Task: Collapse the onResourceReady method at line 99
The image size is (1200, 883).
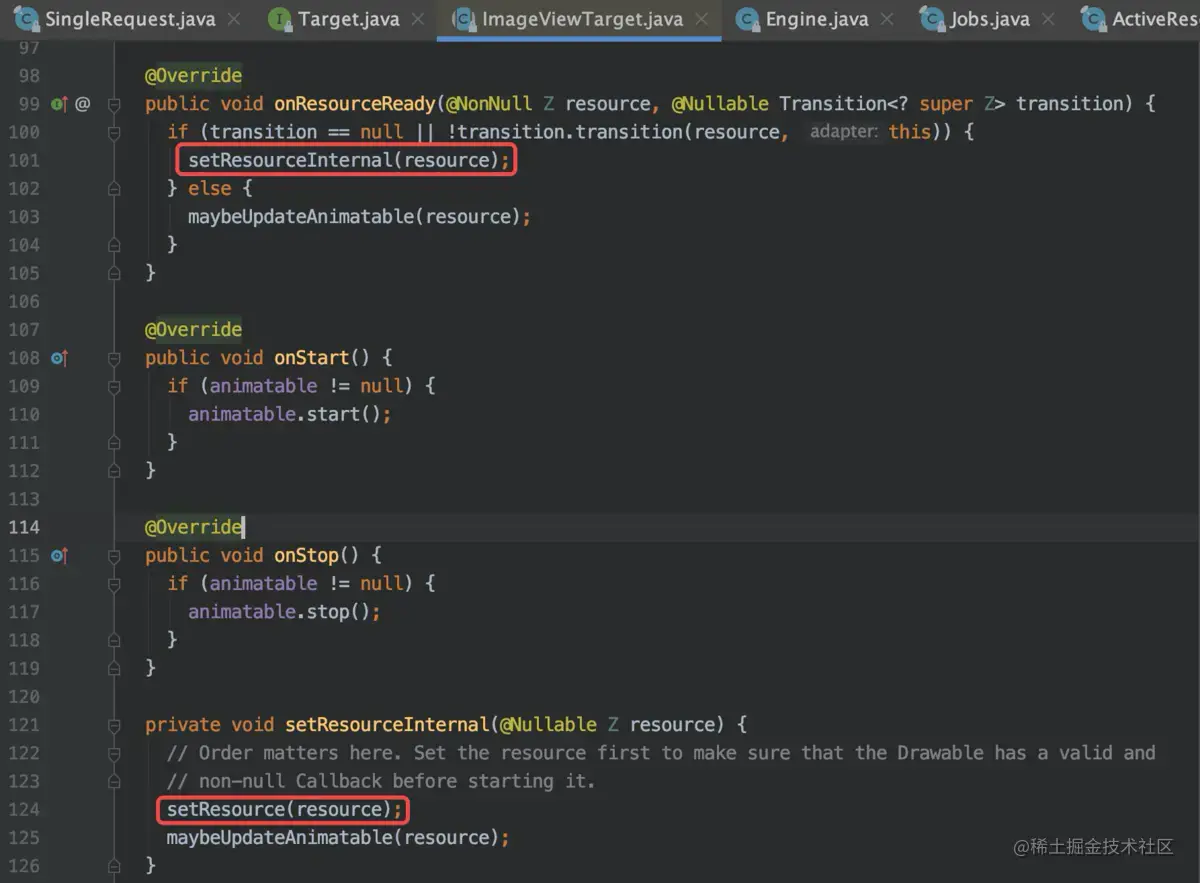Action: click(x=114, y=103)
